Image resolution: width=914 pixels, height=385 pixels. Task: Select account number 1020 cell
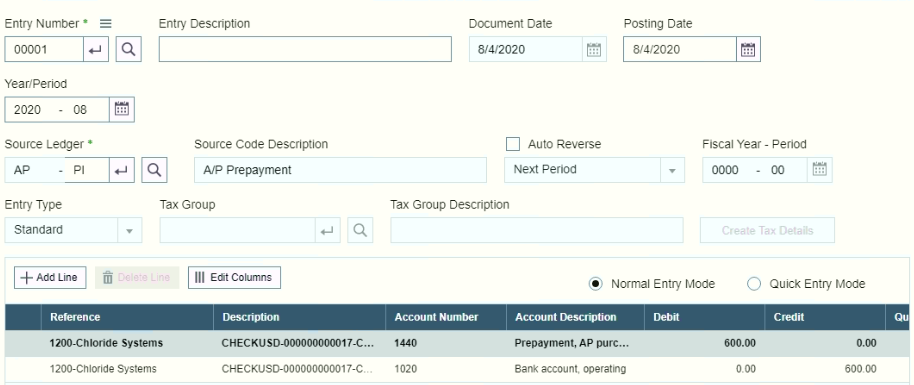446,369
